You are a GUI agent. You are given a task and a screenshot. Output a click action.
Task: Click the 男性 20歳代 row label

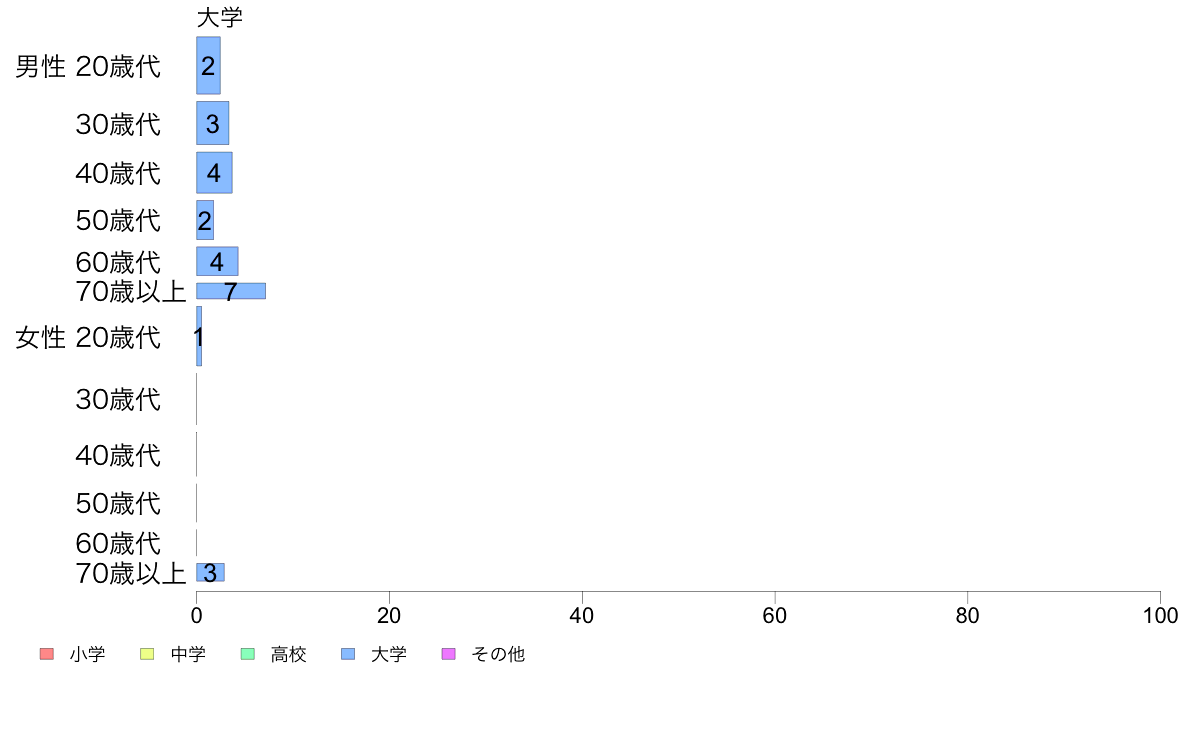pos(88,67)
